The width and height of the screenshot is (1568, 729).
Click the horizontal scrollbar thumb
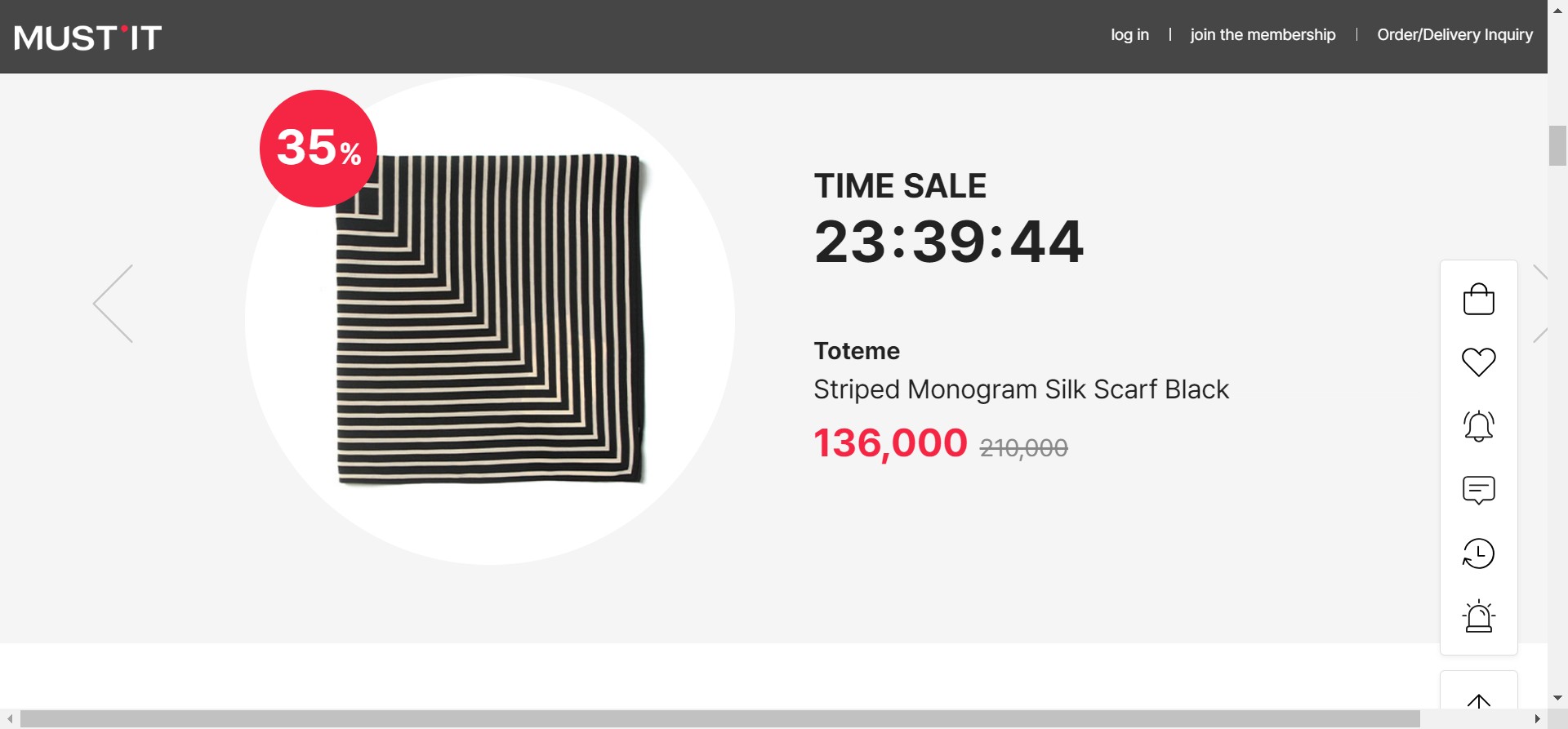(x=719, y=719)
